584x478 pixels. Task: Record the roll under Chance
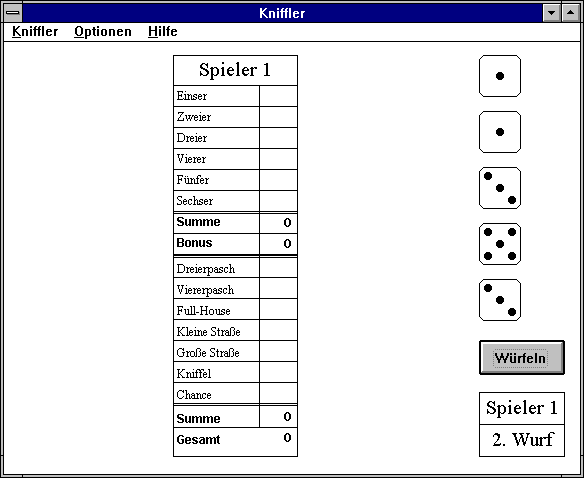[x=278, y=393]
